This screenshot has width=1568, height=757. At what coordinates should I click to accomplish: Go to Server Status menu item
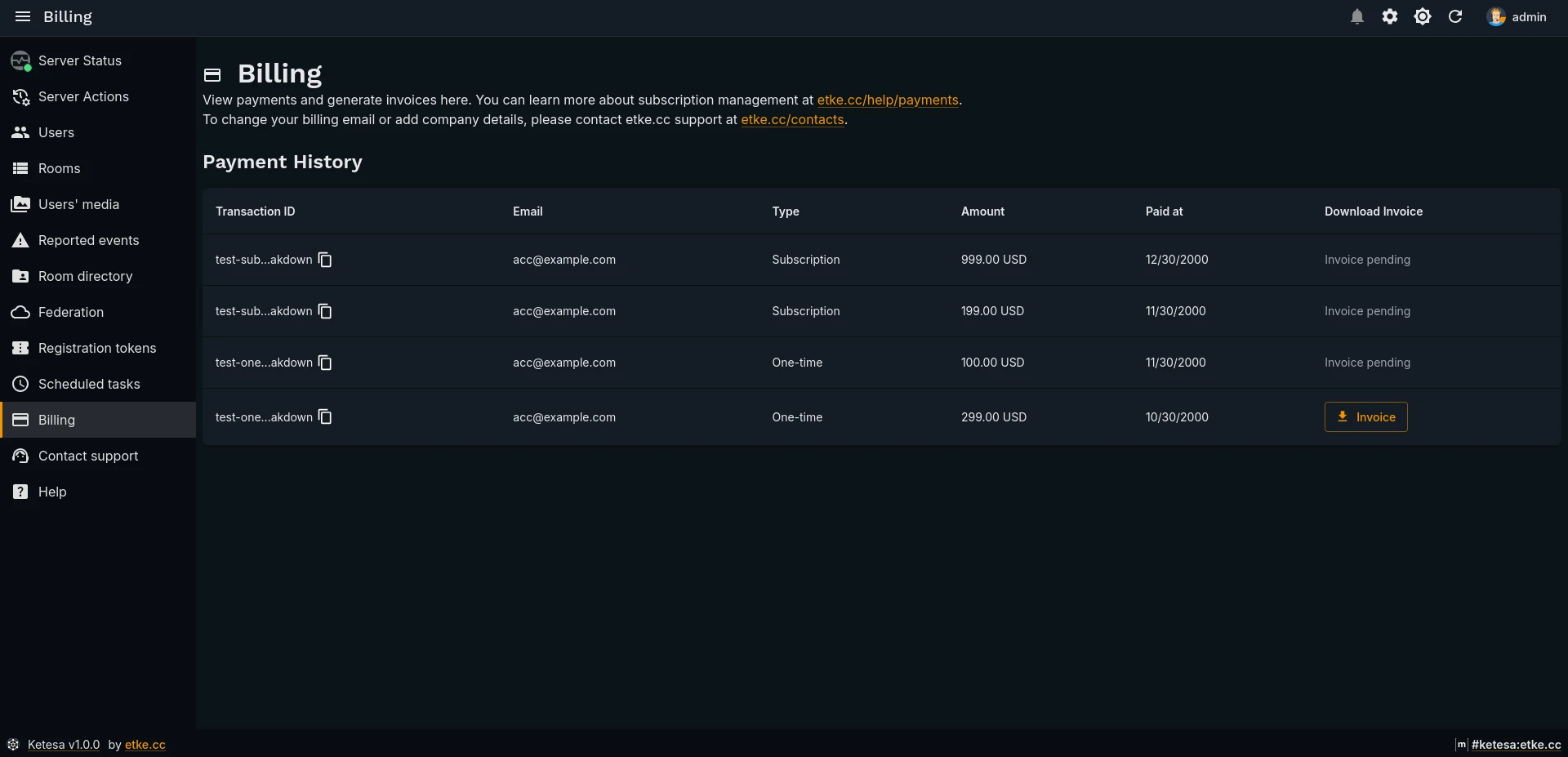(98, 60)
